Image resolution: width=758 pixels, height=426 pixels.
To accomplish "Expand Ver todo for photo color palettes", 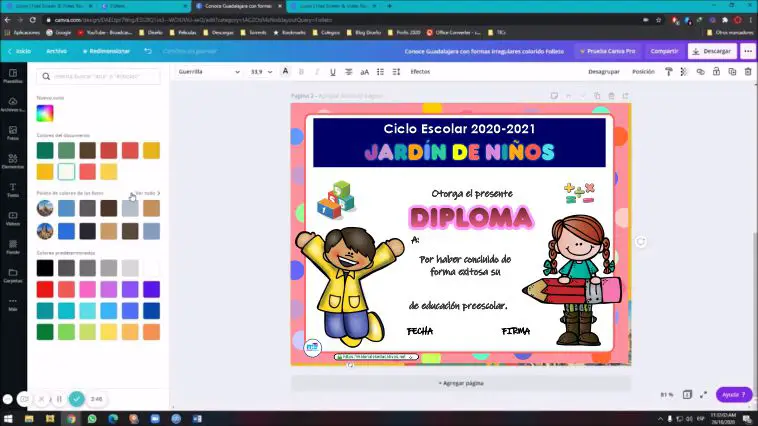I will [147, 193].
